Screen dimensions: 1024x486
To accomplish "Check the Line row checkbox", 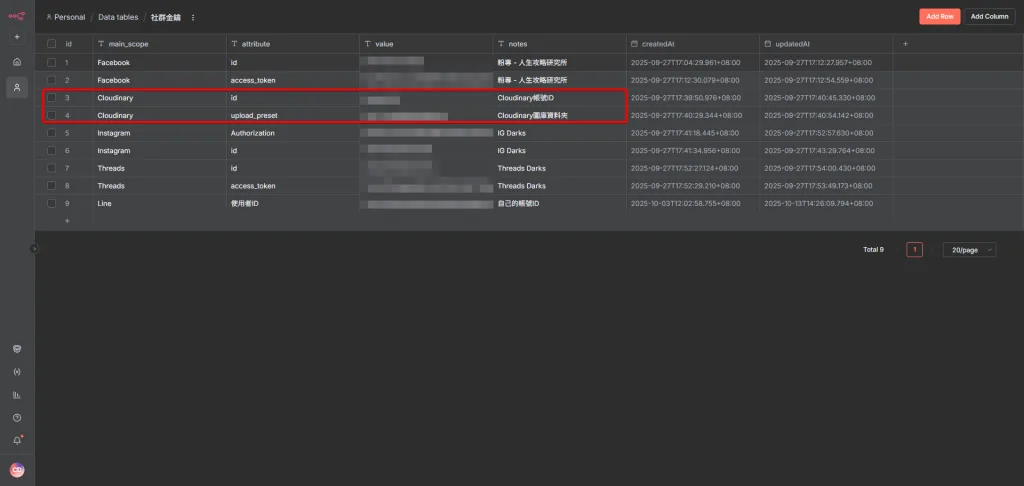I will click(52, 203).
